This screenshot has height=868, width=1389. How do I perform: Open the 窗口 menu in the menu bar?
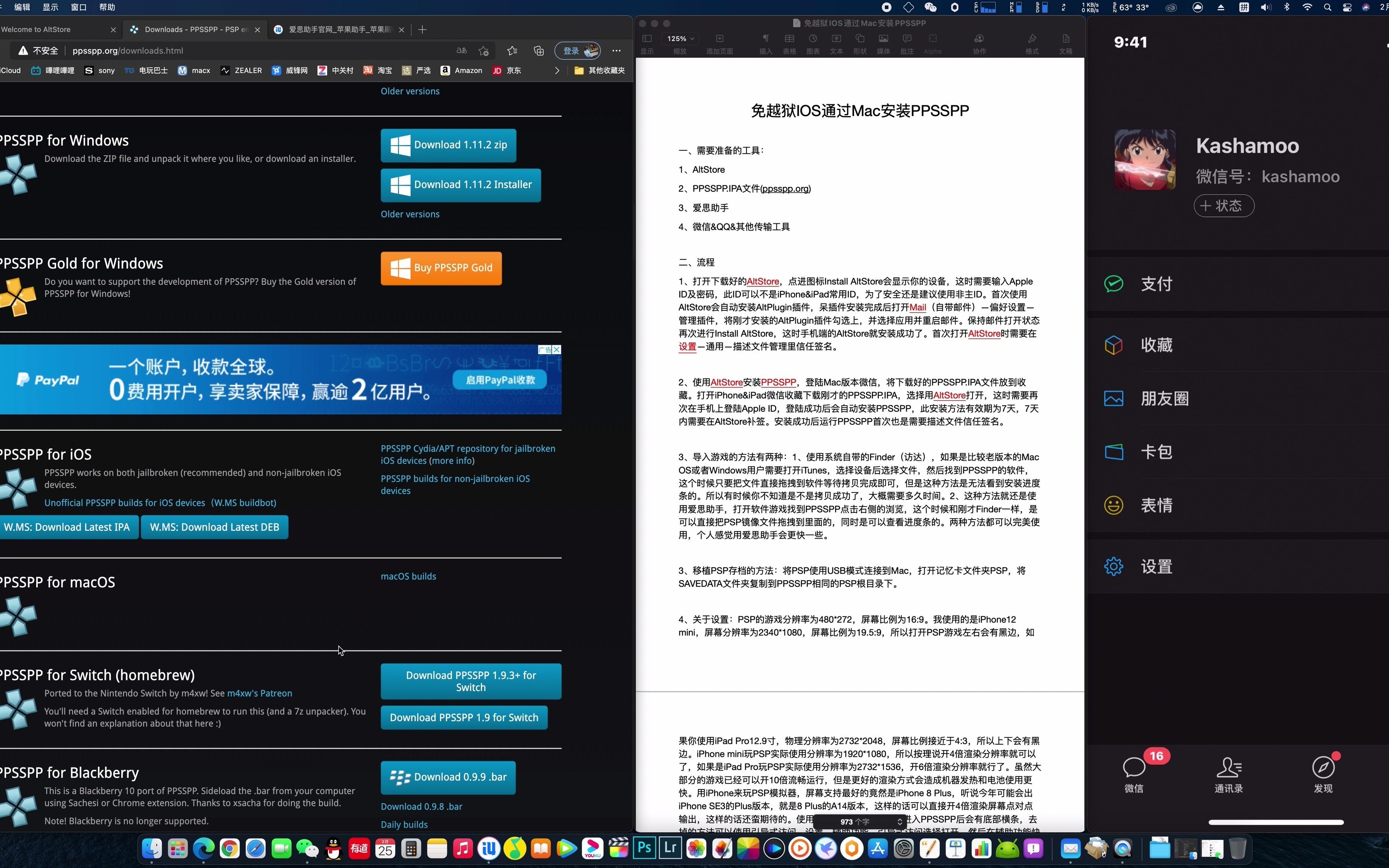(78, 7)
